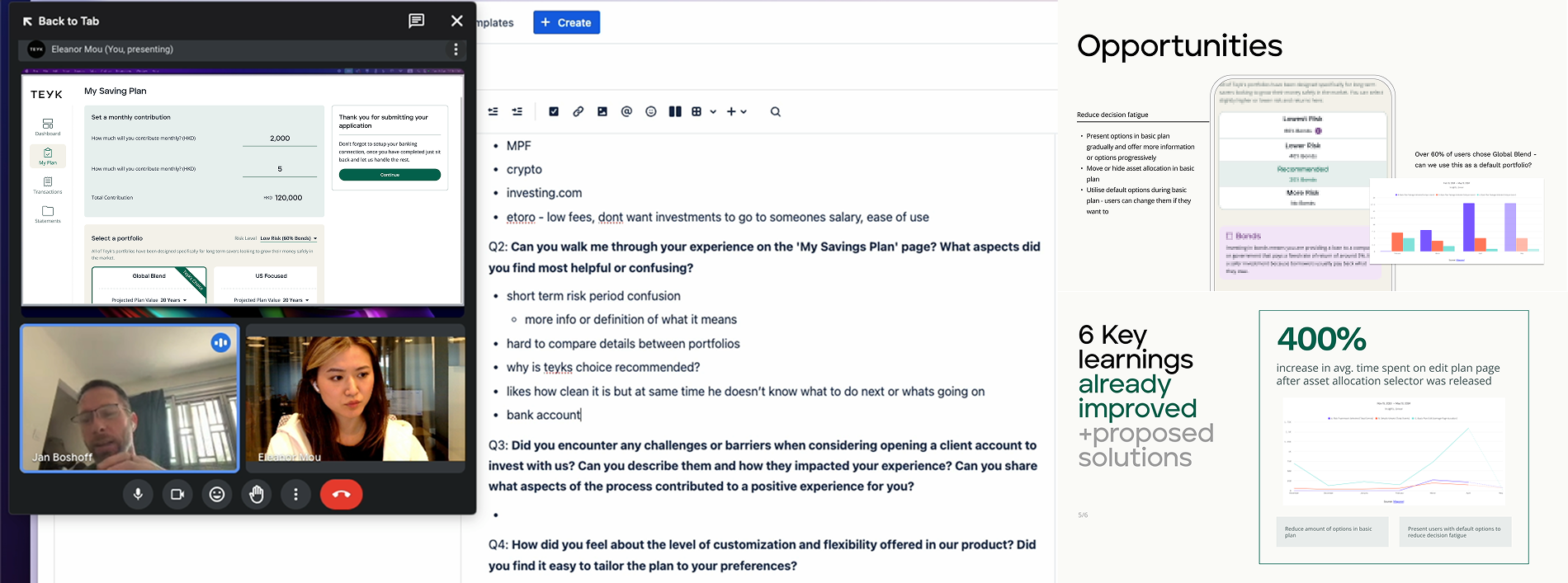The image size is (1568, 583).
Task: Turn off the camera in the call
Action: (177, 494)
